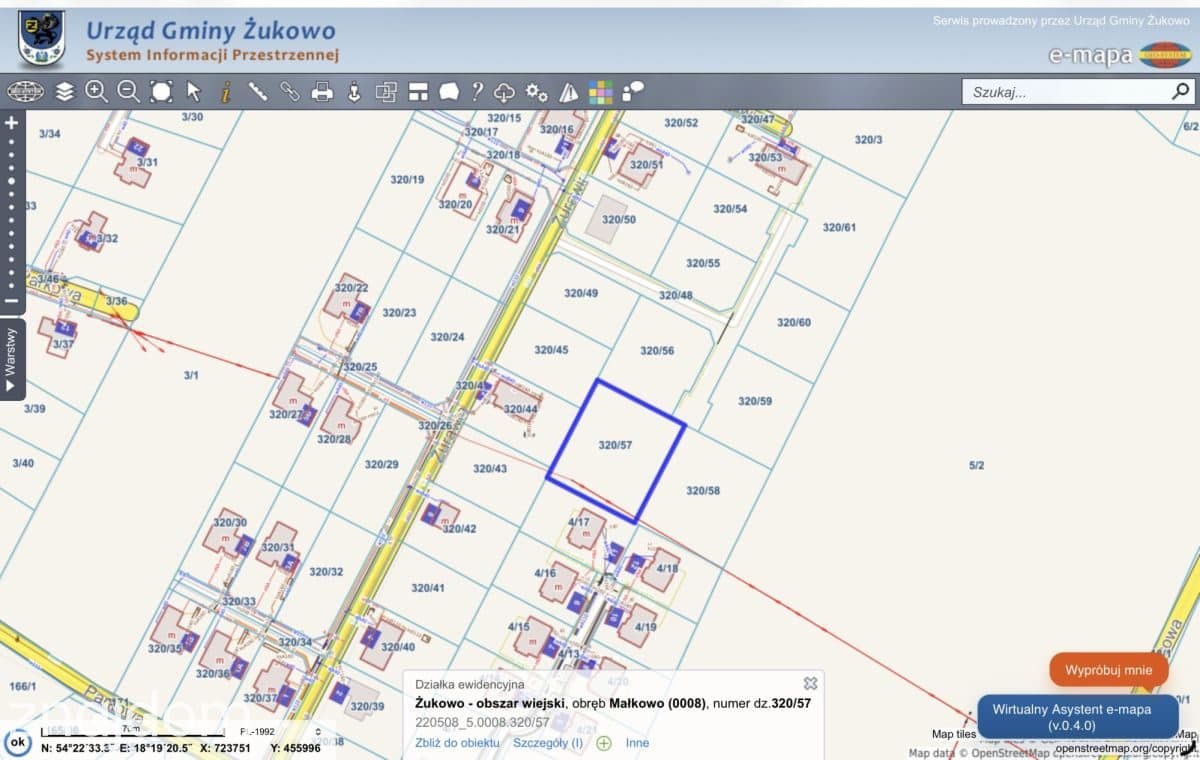Image resolution: width=1200 pixels, height=760 pixels.
Task: Activate the arrow pointer selection tool
Action: [193, 92]
